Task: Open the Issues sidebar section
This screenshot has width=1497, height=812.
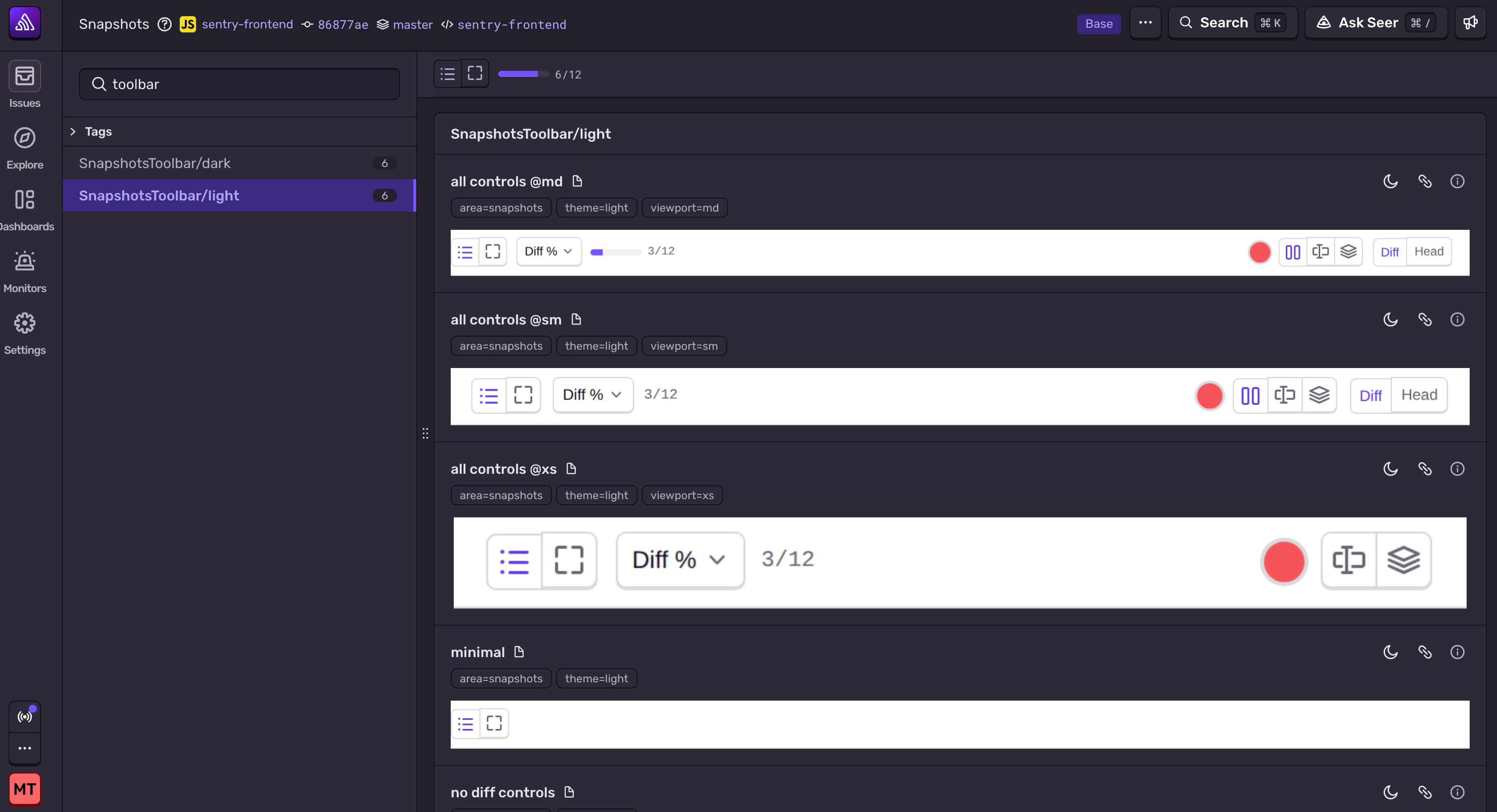Action: pos(24,85)
